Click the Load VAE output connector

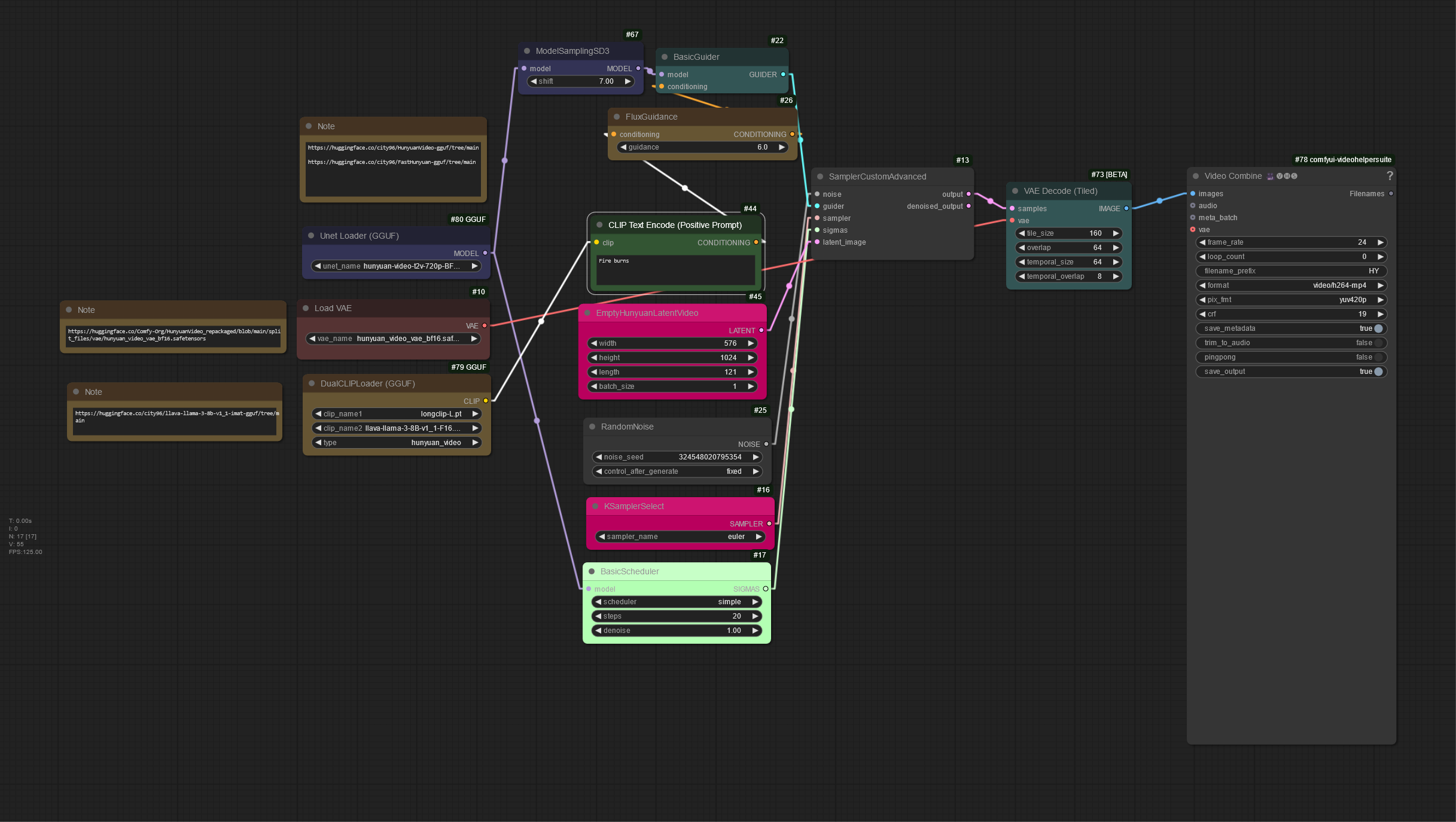pos(485,325)
